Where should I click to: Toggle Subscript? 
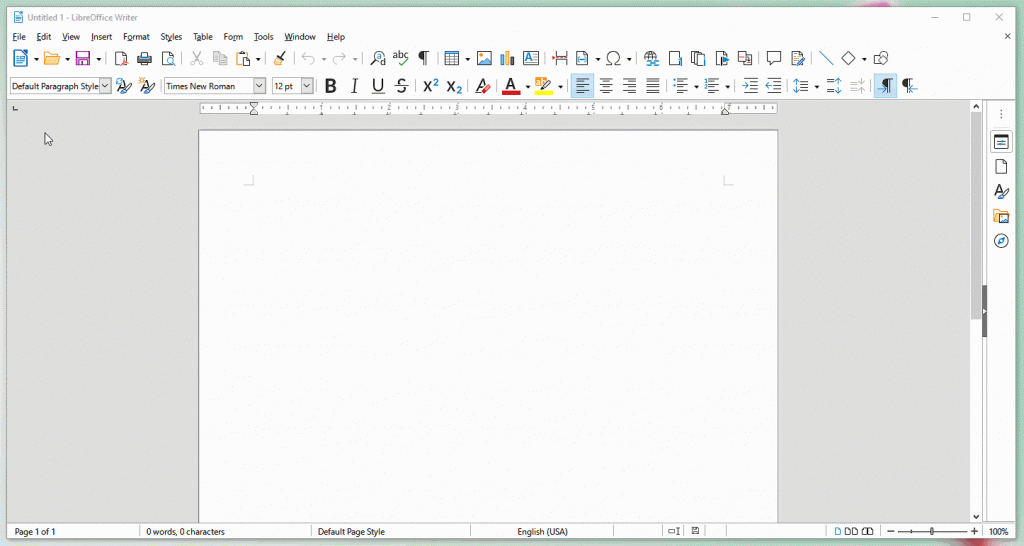coord(454,86)
